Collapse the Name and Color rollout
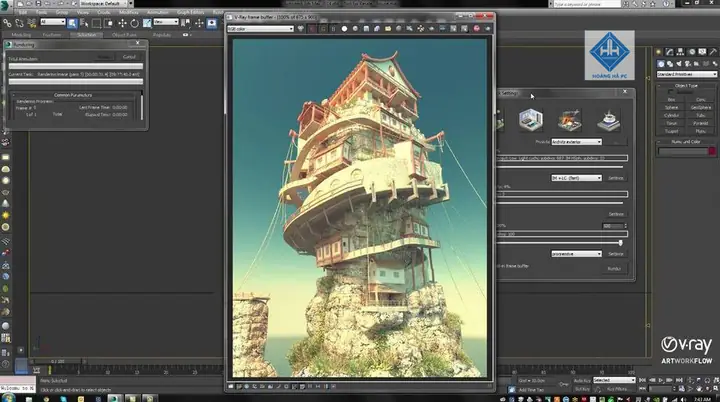The image size is (720, 402). click(686, 142)
